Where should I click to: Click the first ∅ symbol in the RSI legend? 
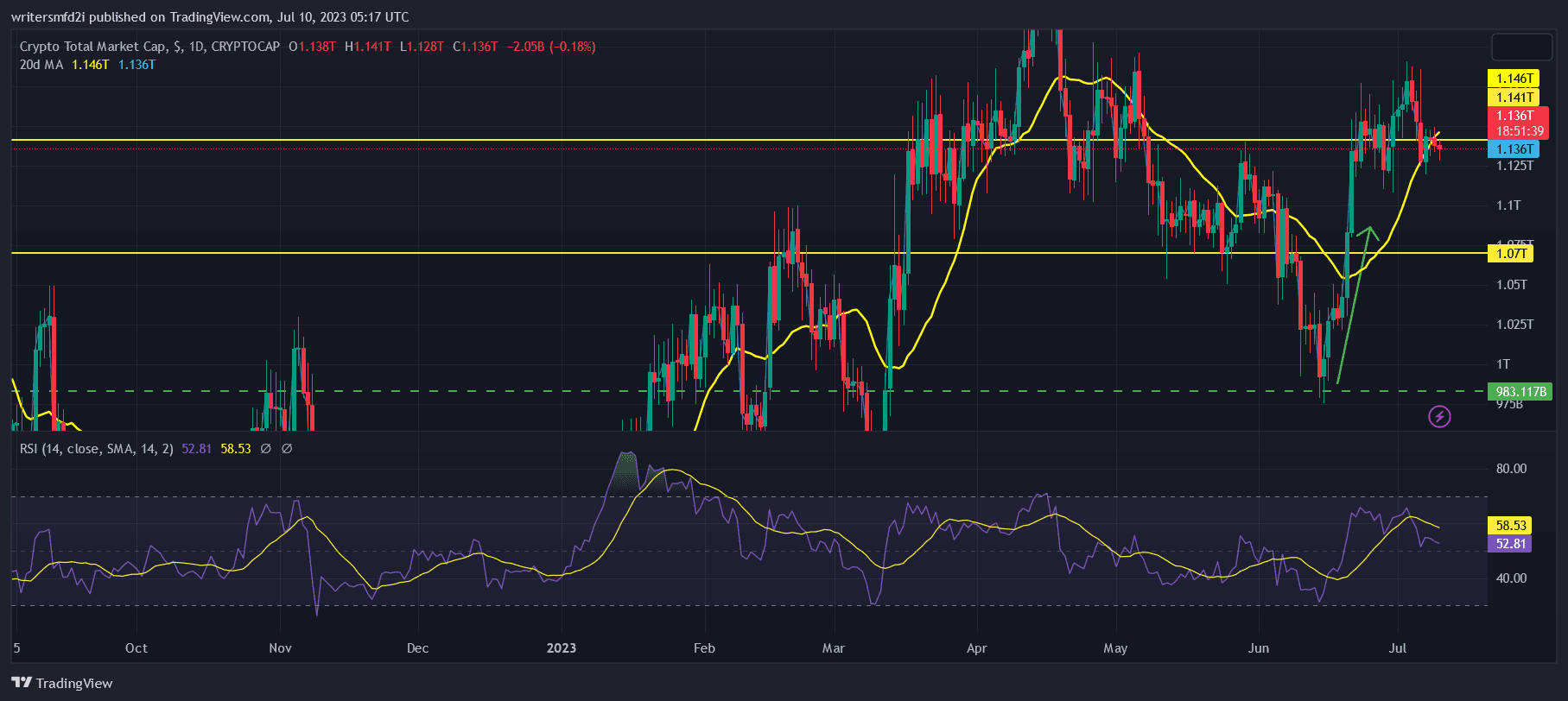coord(265,449)
